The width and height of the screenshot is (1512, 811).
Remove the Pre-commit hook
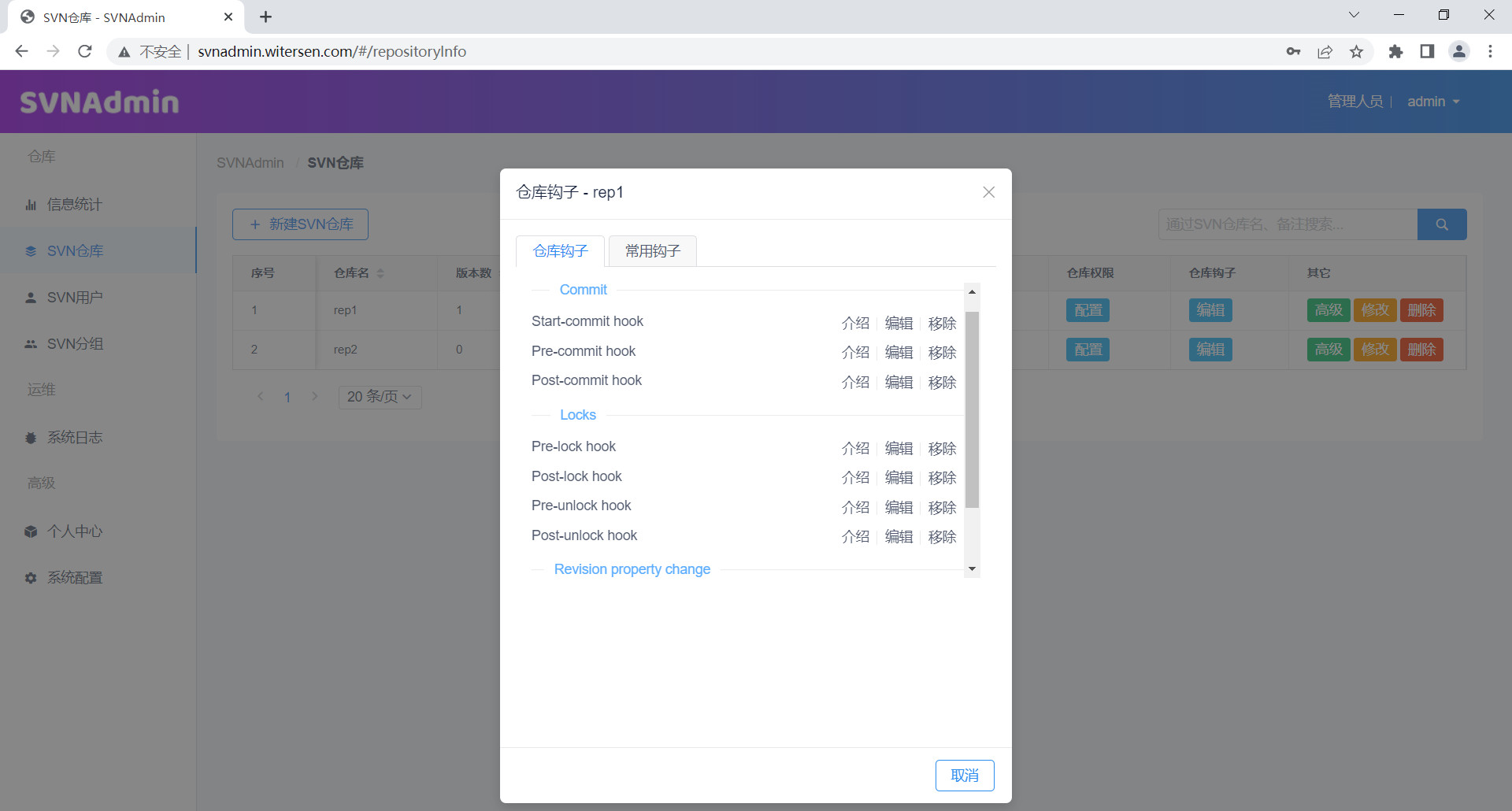pyautogui.click(x=942, y=352)
